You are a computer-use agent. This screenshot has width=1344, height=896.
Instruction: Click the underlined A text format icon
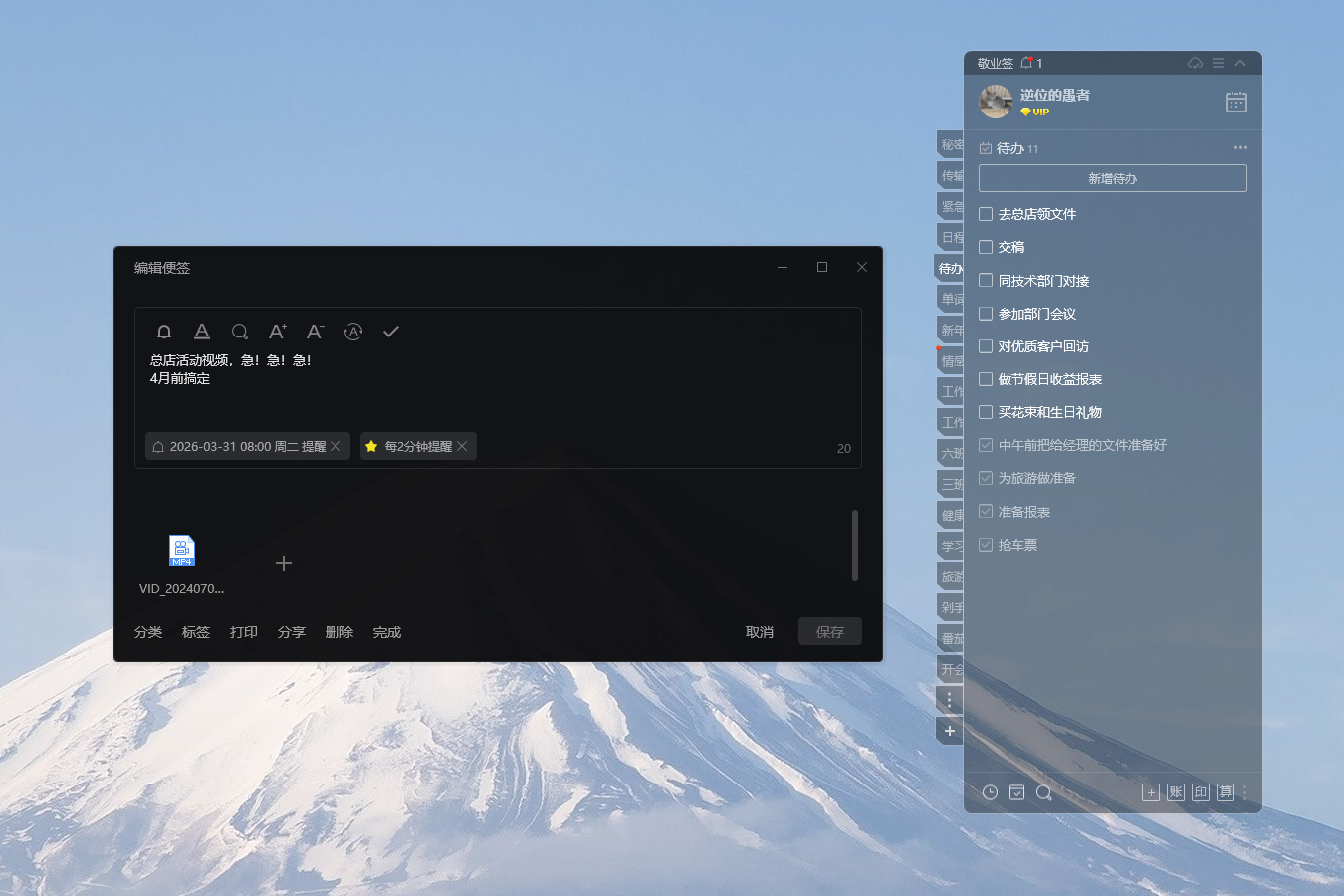pyautogui.click(x=202, y=332)
